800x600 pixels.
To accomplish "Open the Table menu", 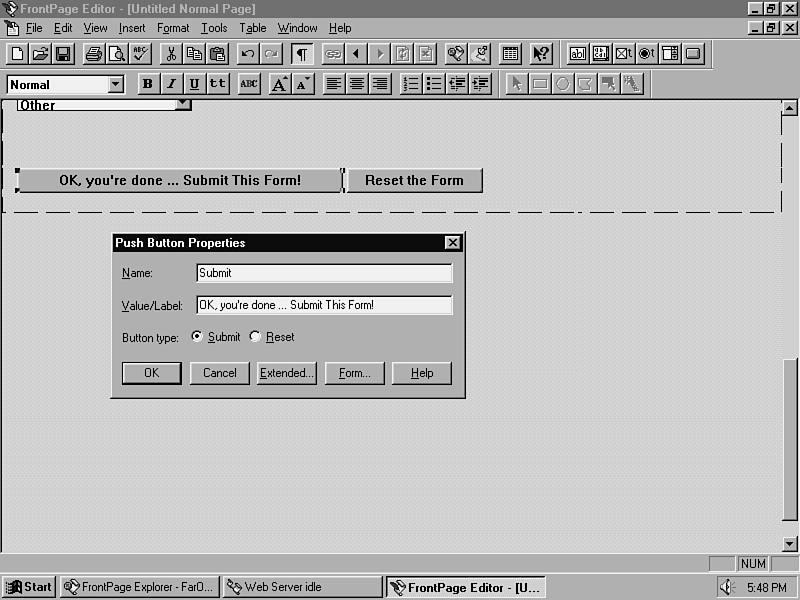I will [x=252, y=28].
